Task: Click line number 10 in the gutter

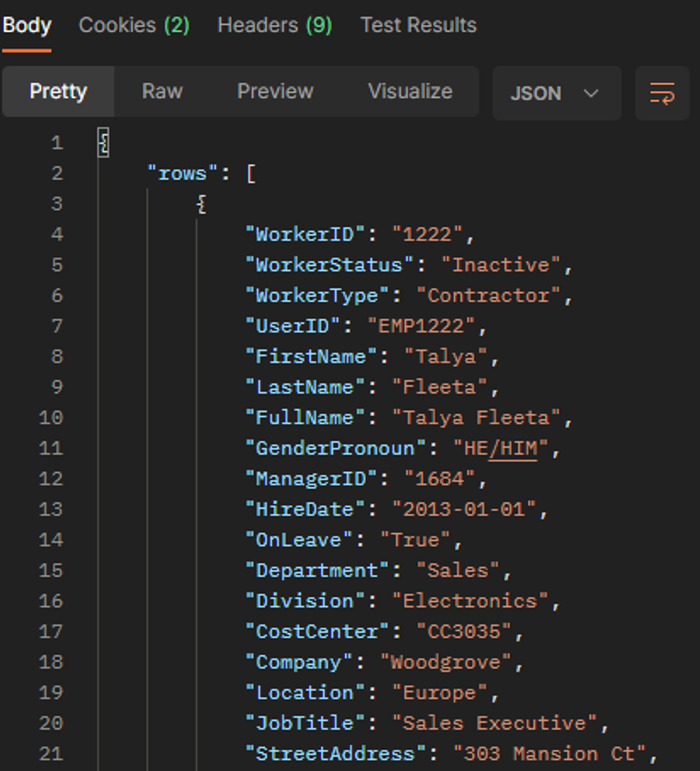Action: coord(51,417)
